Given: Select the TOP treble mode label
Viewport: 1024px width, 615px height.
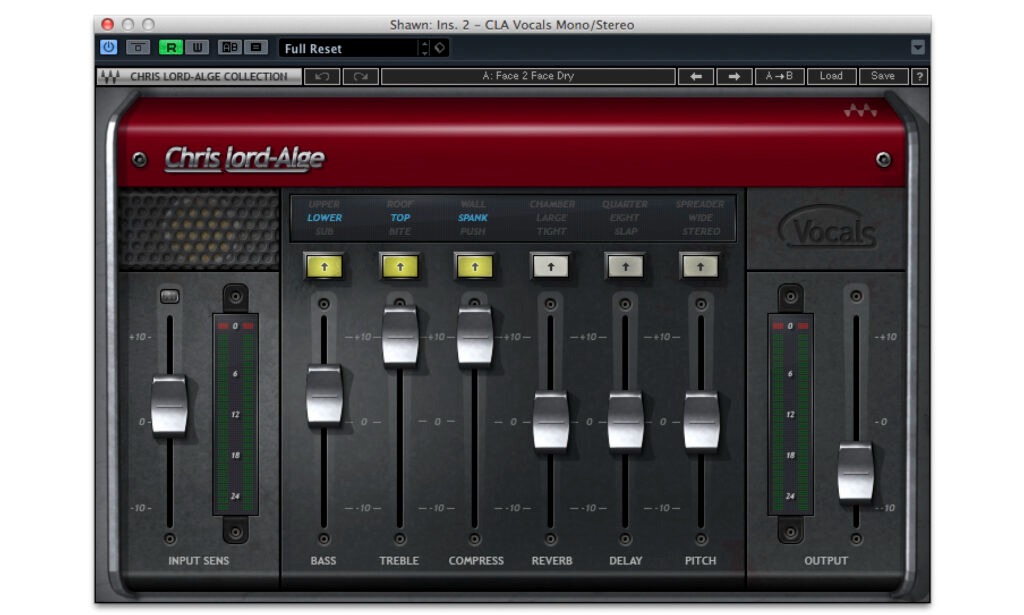Looking at the screenshot, I should click(x=400, y=218).
